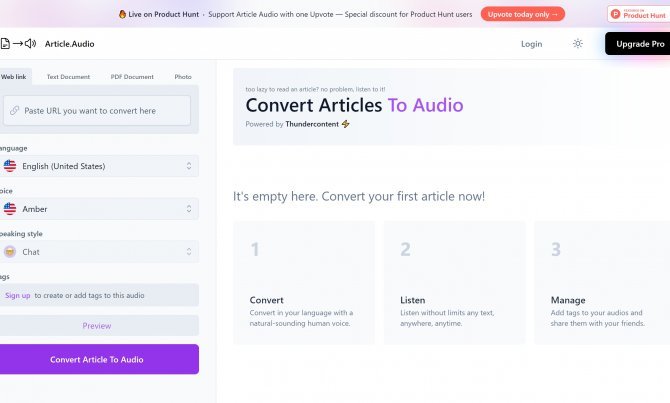Click the US flag beside Amber voice
The height and width of the screenshot is (403, 670).
point(10,209)
